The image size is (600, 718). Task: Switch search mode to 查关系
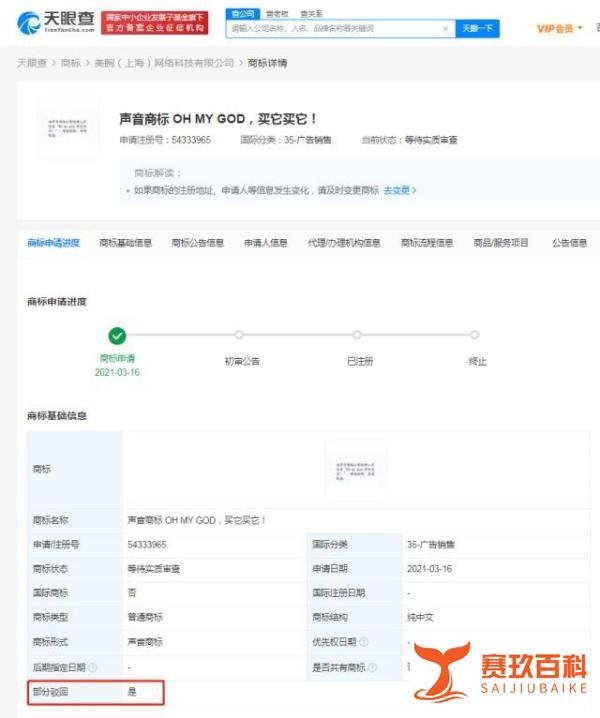click(311, 14)
